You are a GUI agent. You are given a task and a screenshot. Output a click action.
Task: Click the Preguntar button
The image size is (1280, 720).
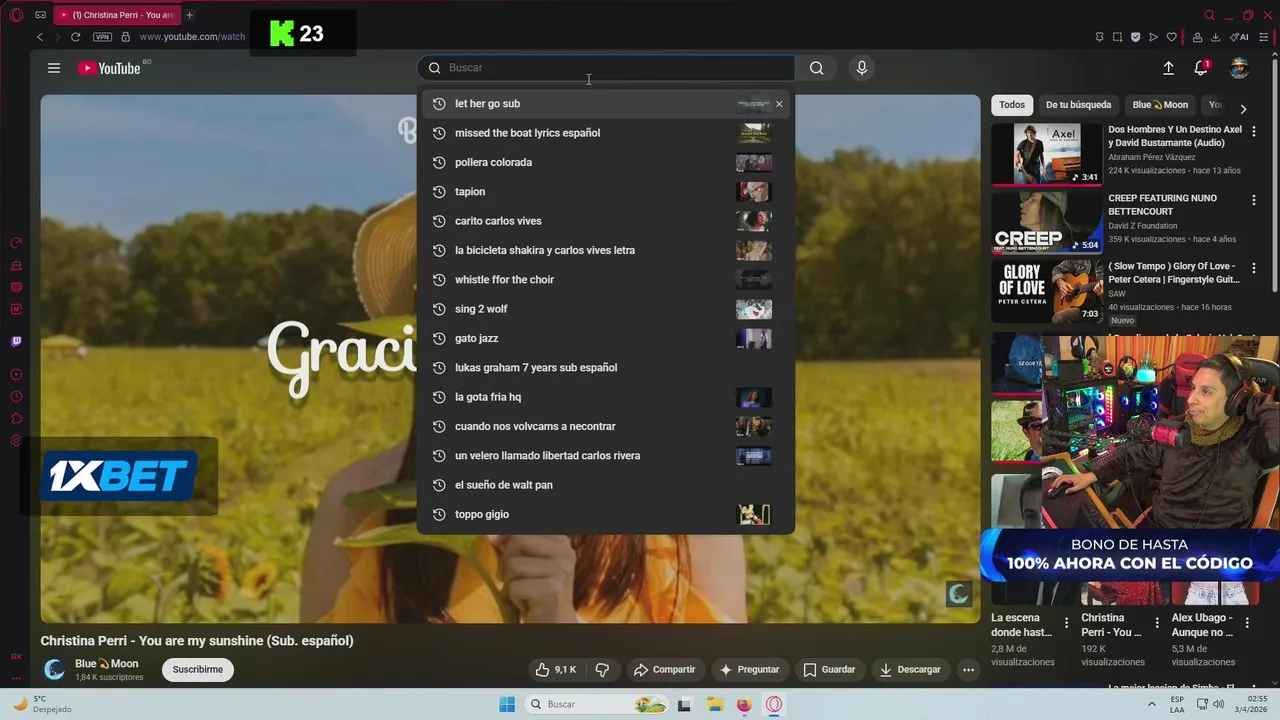tap(749, 669)
